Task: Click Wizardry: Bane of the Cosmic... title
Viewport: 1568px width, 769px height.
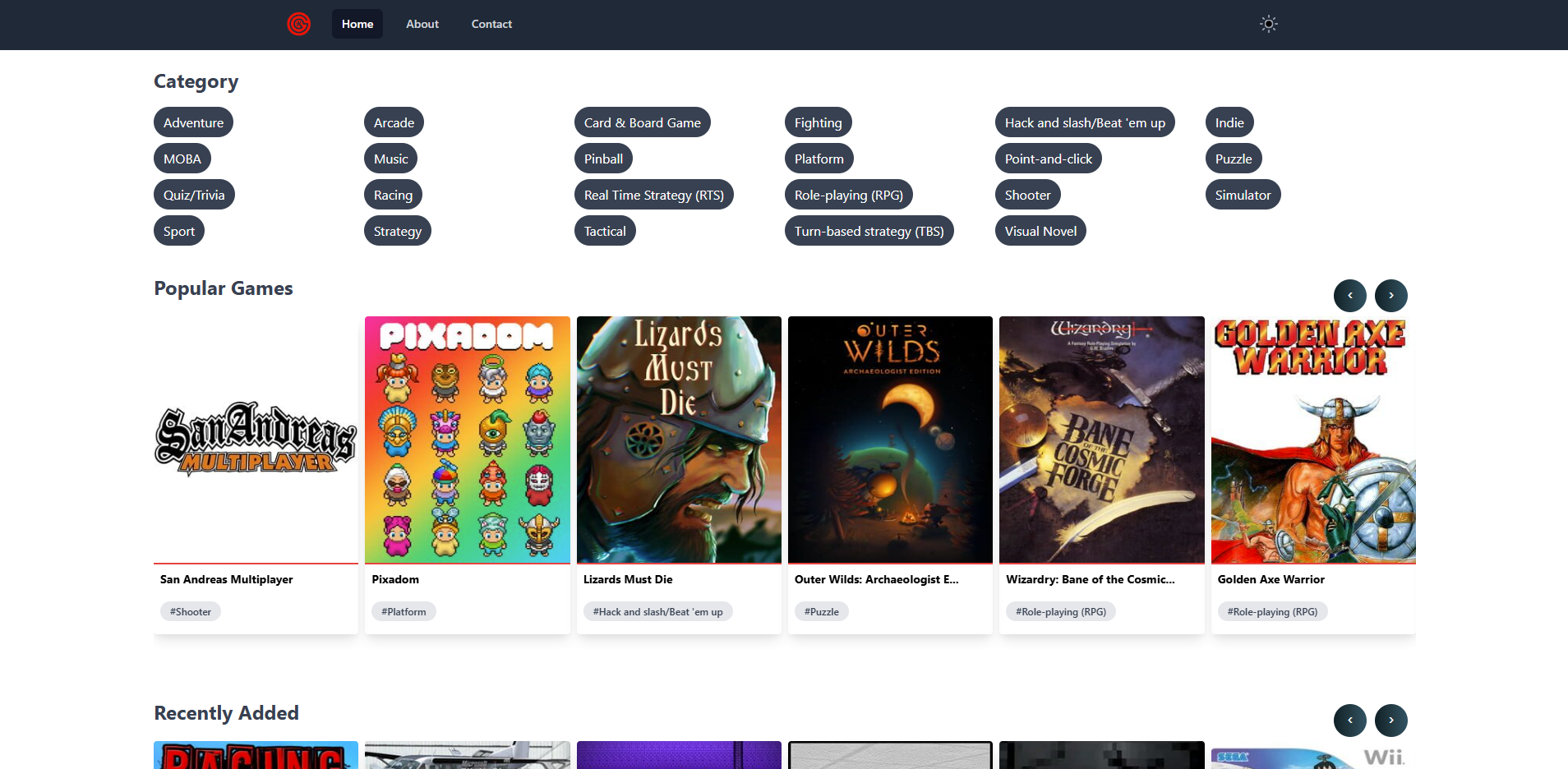Action: 1091,579
